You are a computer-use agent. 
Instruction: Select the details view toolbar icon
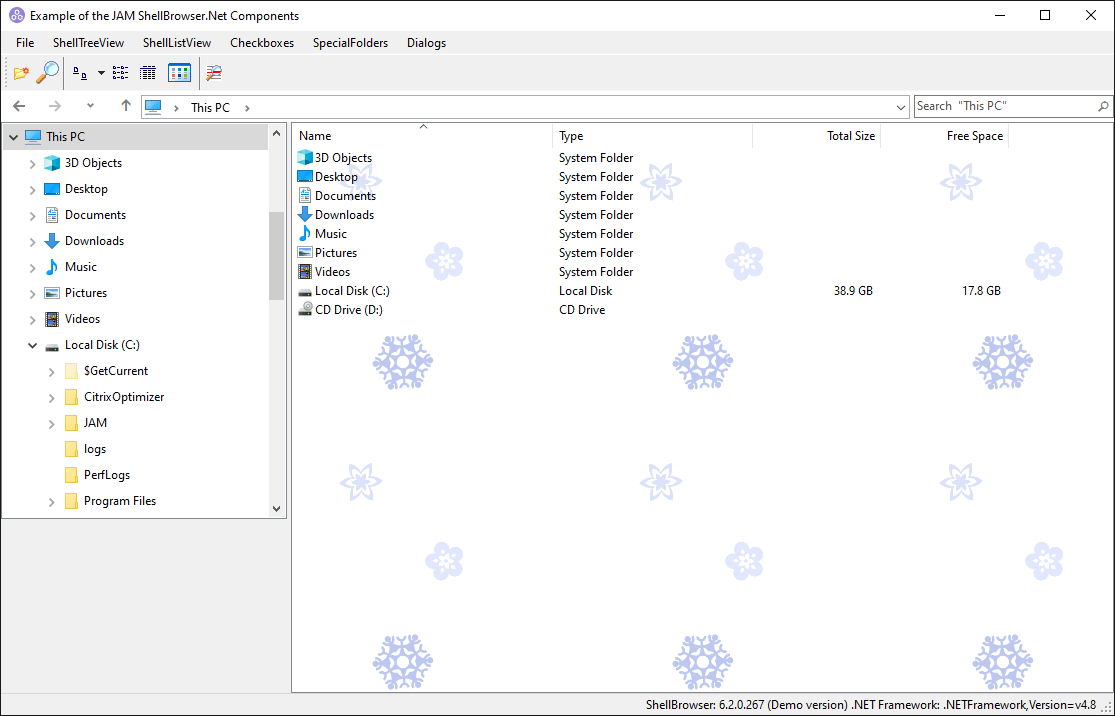148,73
